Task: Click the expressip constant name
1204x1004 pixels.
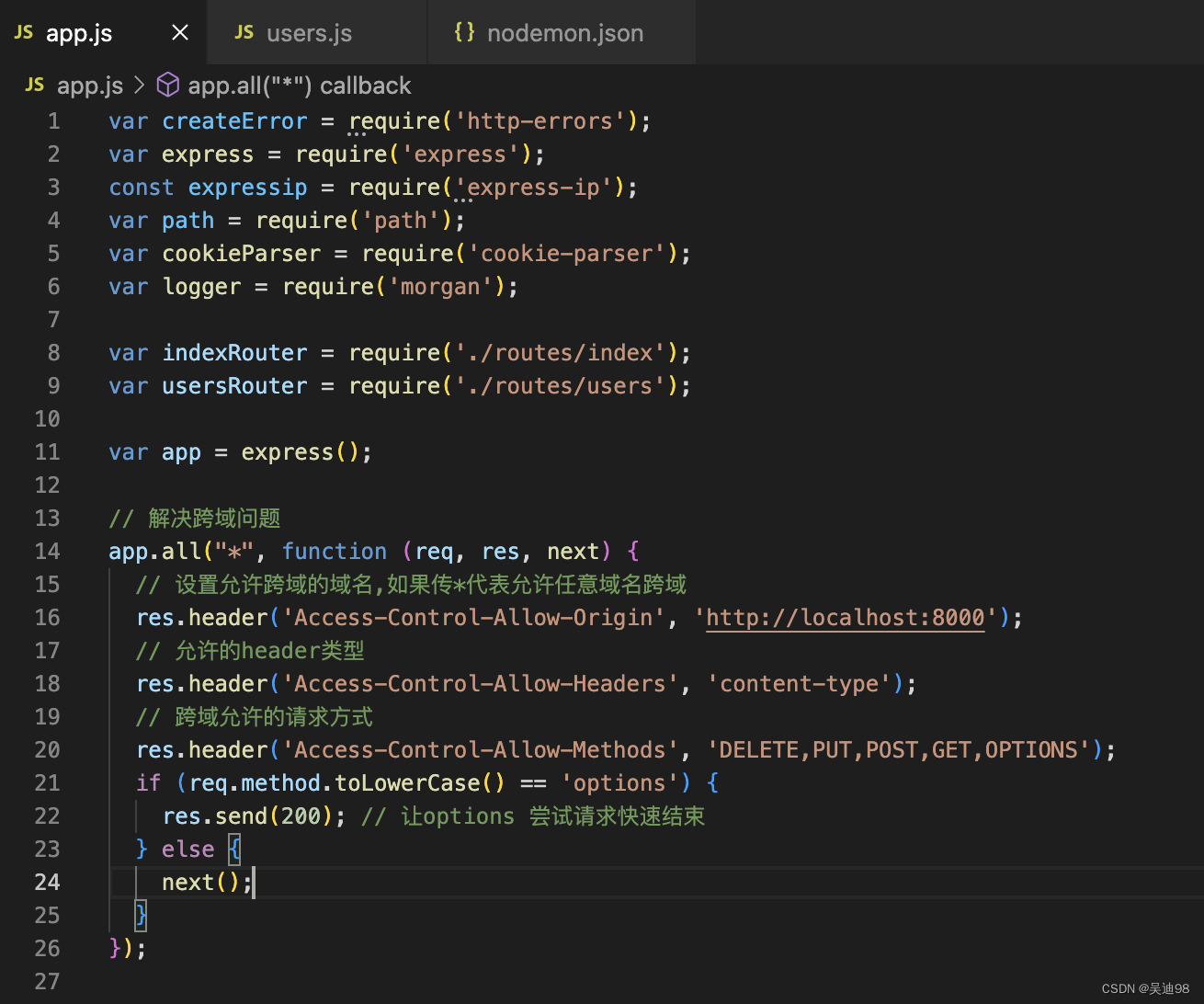Action: tap(247, 188)
